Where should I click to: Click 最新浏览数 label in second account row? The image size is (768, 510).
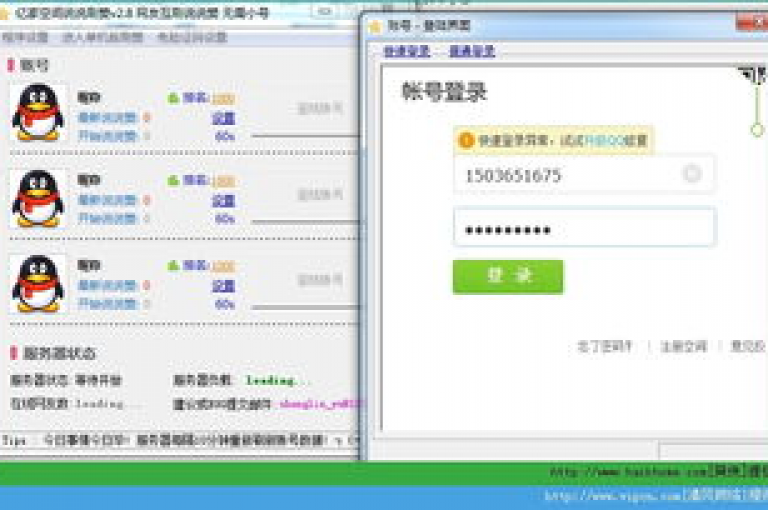click(x=108, y=200)
